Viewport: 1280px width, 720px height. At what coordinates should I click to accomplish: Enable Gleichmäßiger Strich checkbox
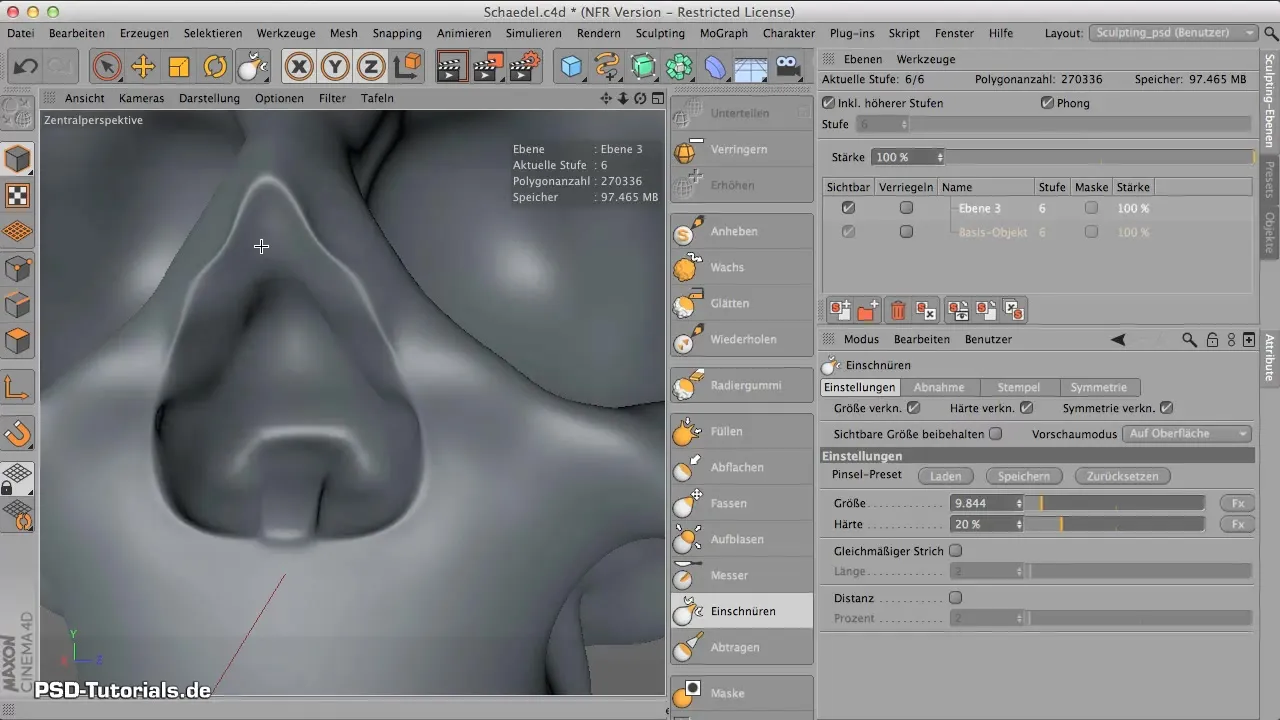(955, 551)
